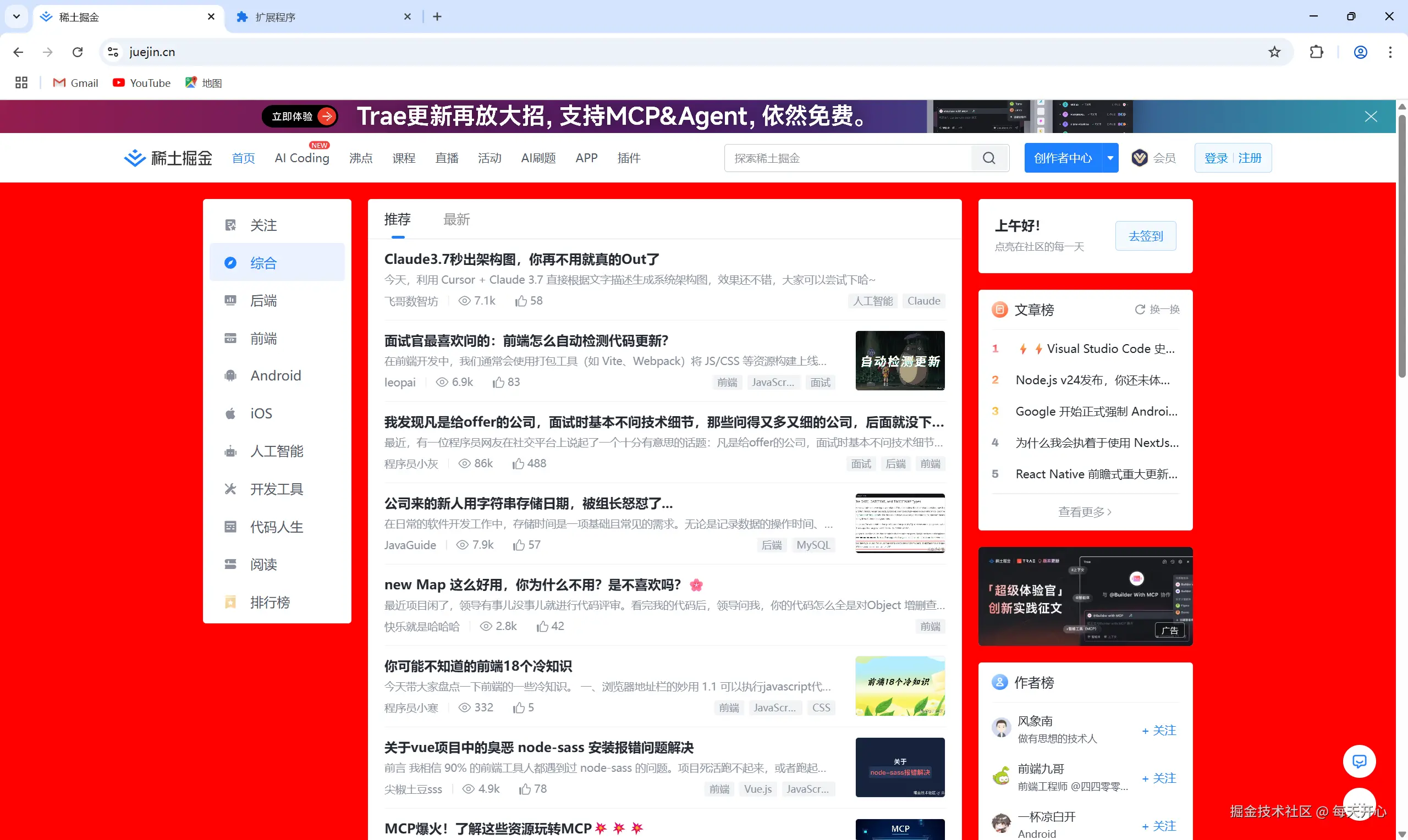Open the 沸点 navigation menu item
The height and width of the screenshot is (840, 1408).
[x=360, y=158]
